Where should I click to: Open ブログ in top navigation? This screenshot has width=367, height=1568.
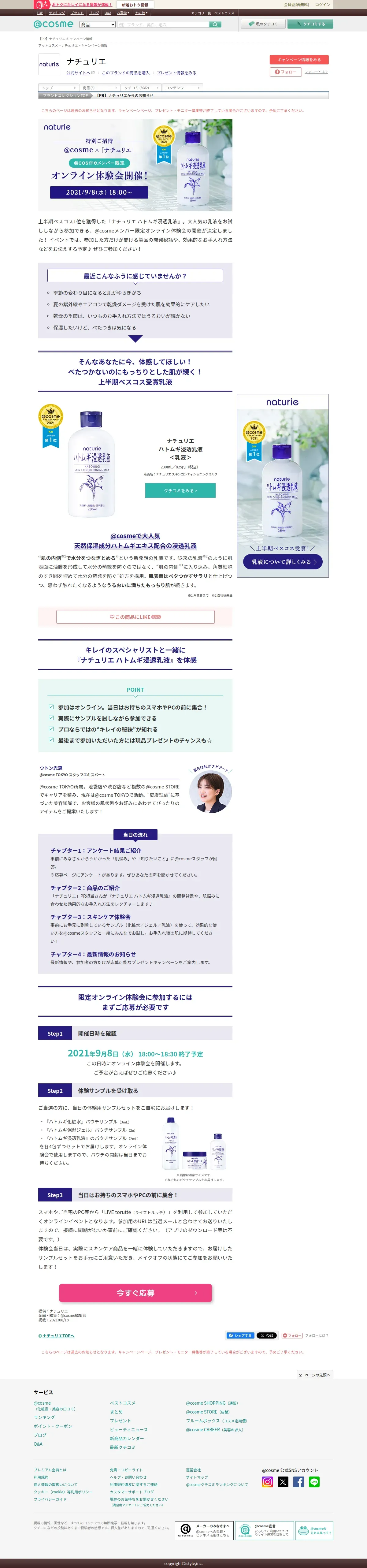point(94,13)
